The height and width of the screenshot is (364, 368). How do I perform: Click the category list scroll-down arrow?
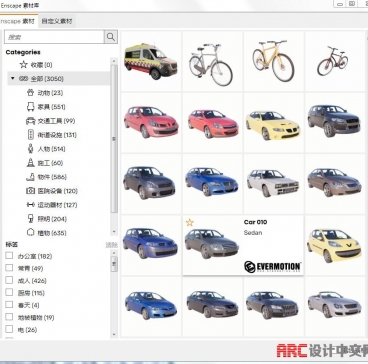pyautogui.click(x=114, y=232)
